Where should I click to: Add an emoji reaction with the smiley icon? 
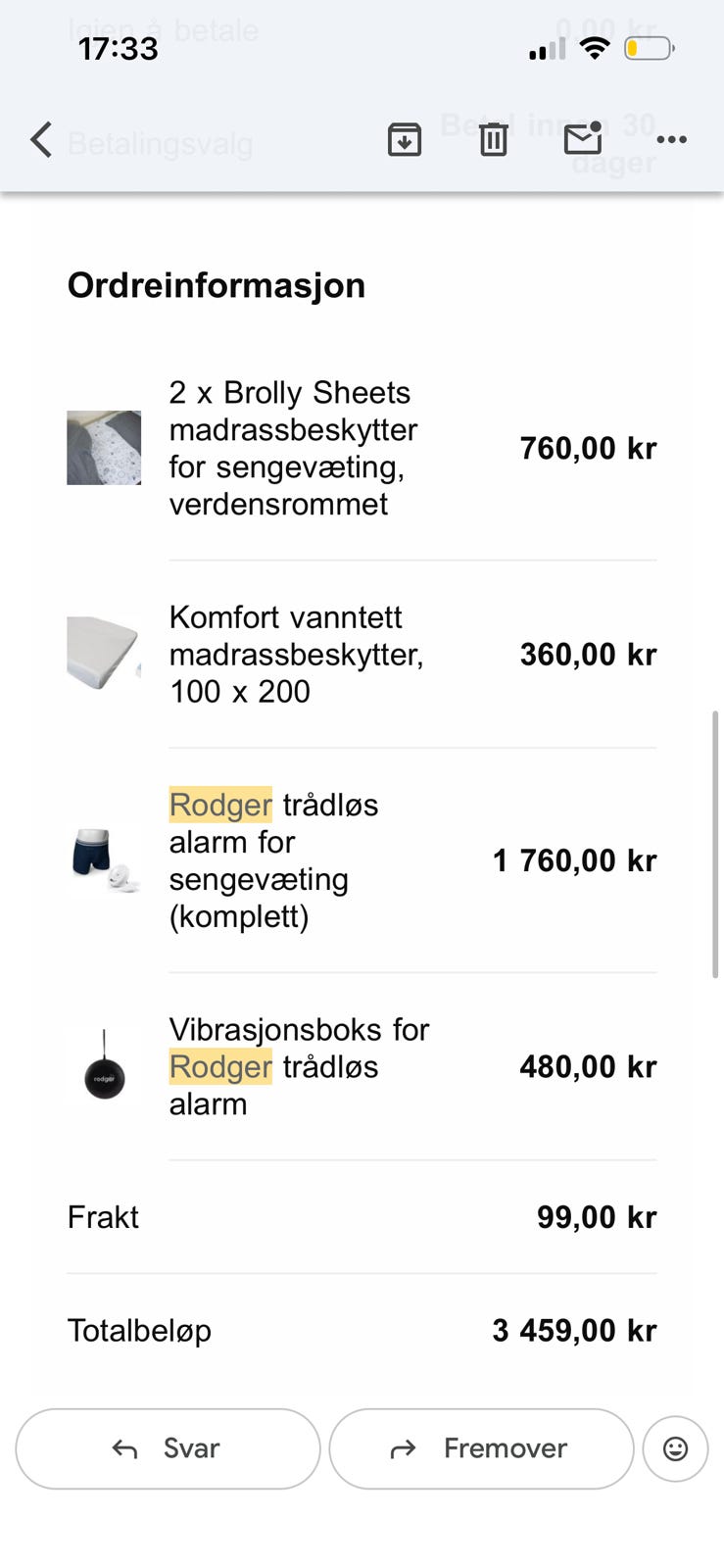point(675,1448)
